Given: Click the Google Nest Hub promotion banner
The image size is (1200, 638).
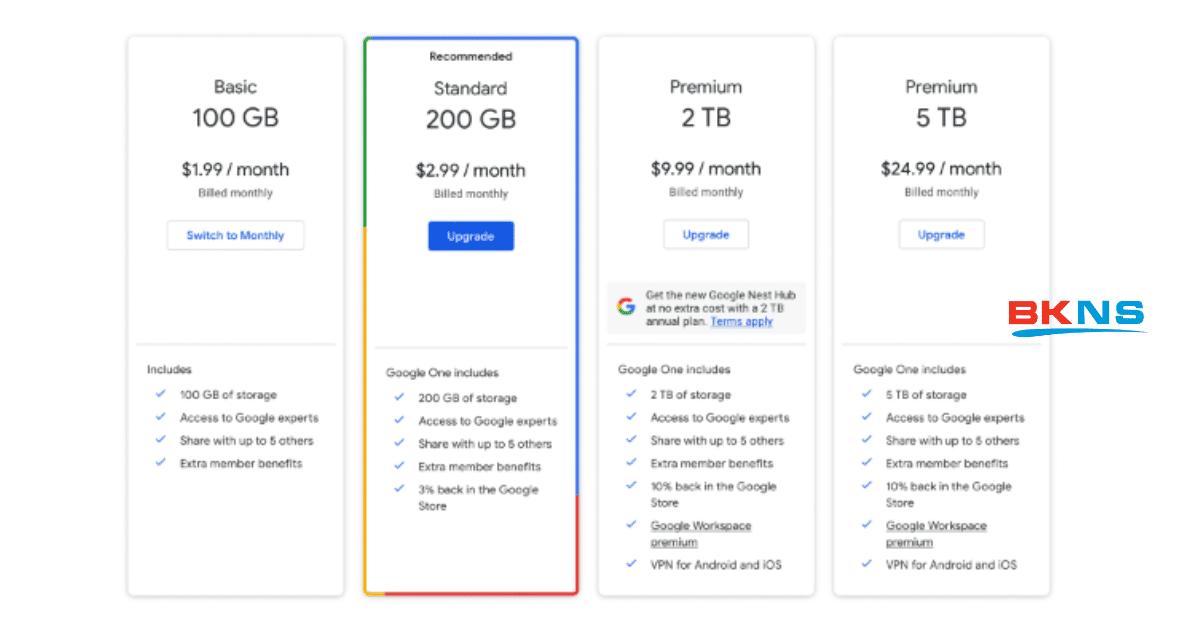Looking at the screenshot, I should (x=706, y=308).
